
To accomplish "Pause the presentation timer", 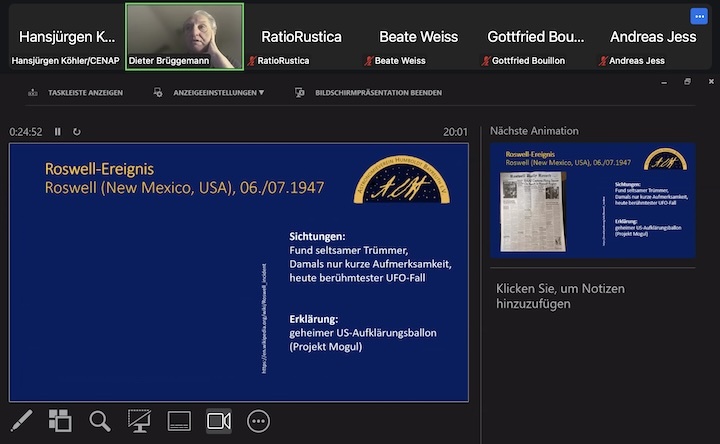I will coord(58,132).
